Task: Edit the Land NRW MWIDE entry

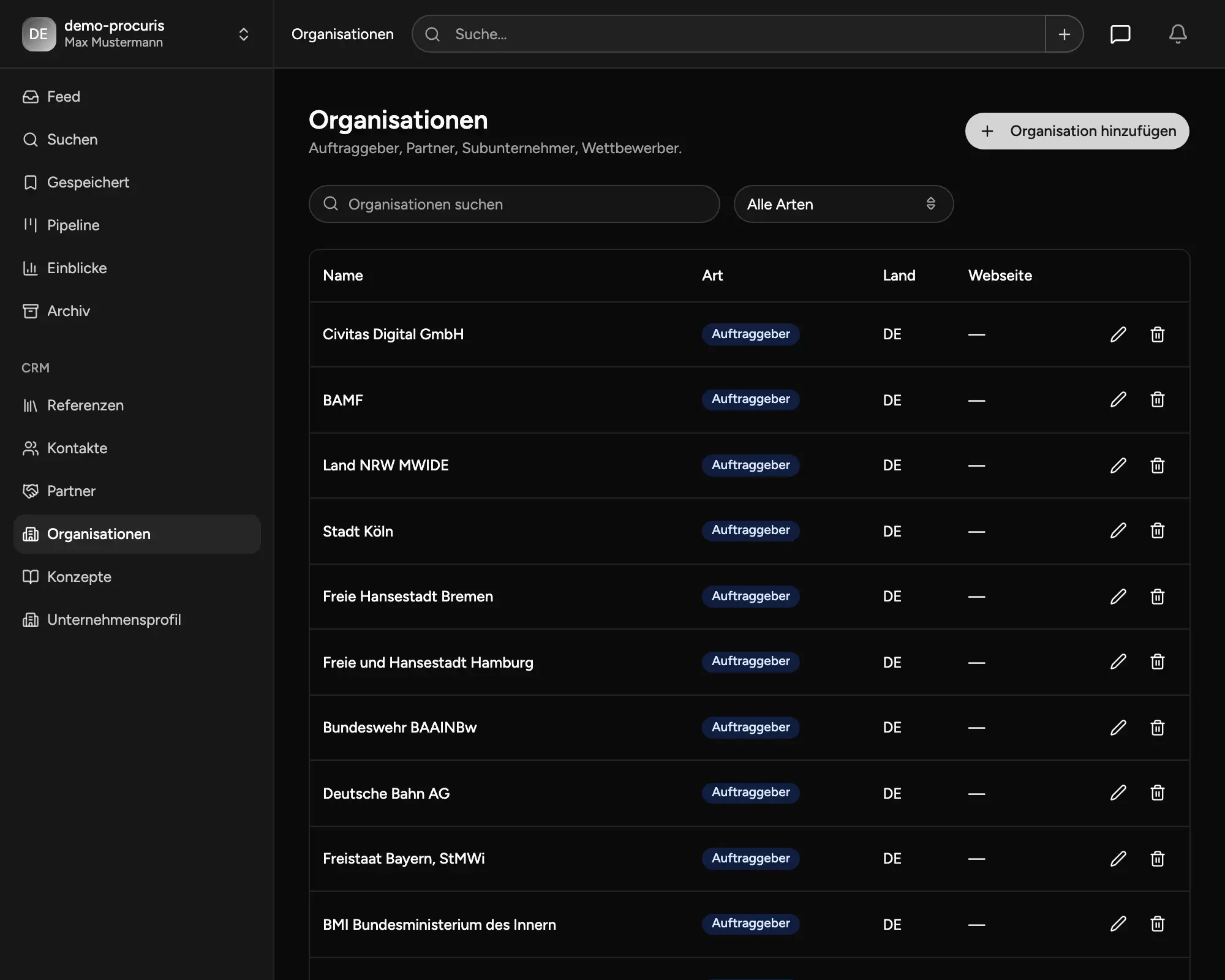Action: coord(1118,466)
